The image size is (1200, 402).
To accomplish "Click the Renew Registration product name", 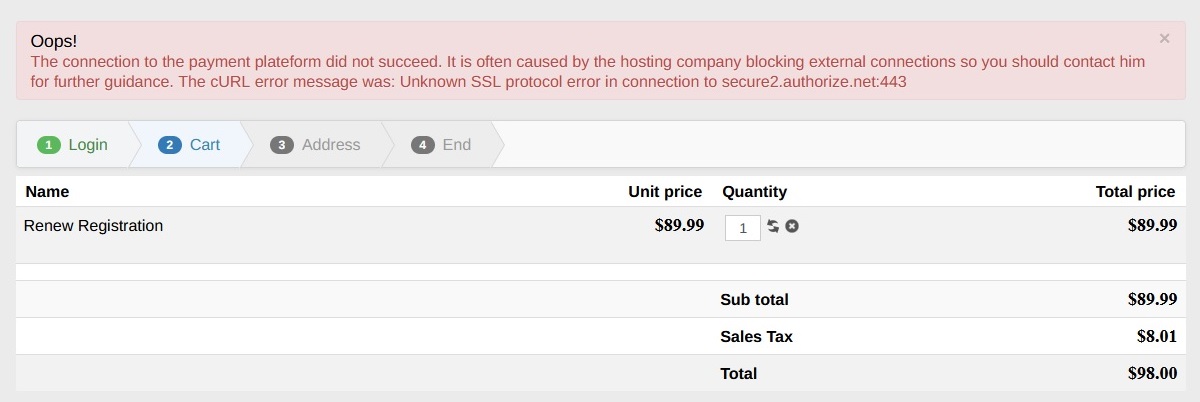I will (x=93, y=226).
